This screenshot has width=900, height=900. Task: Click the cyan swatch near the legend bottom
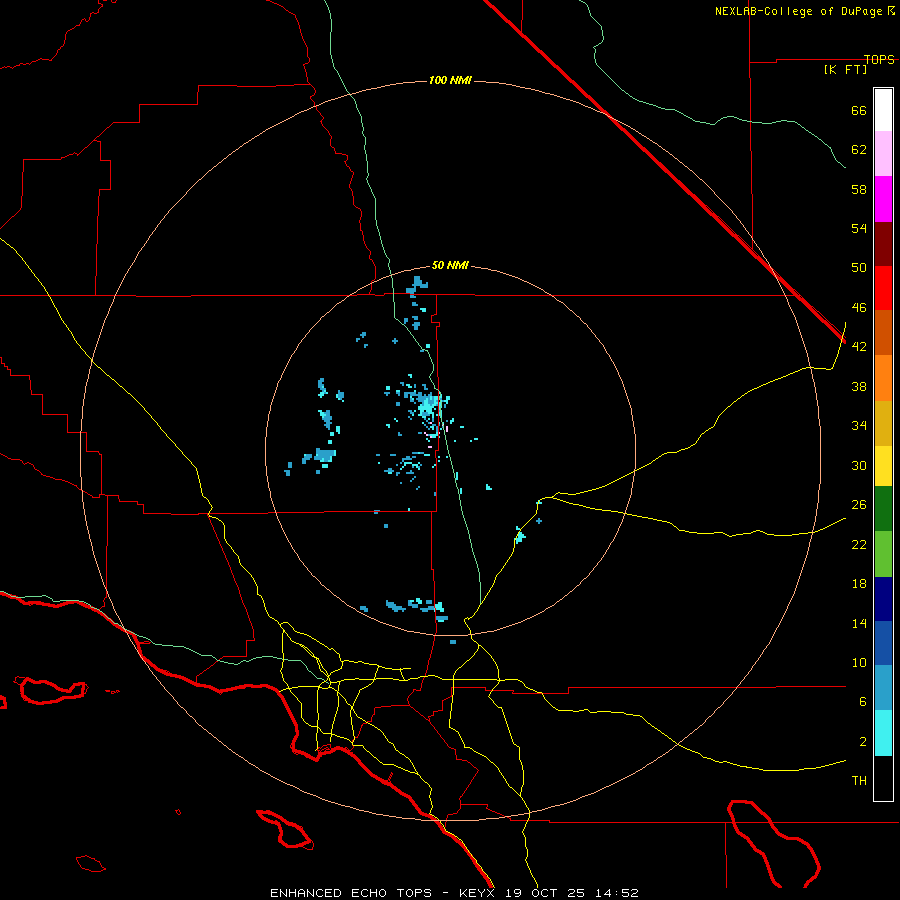883,733
